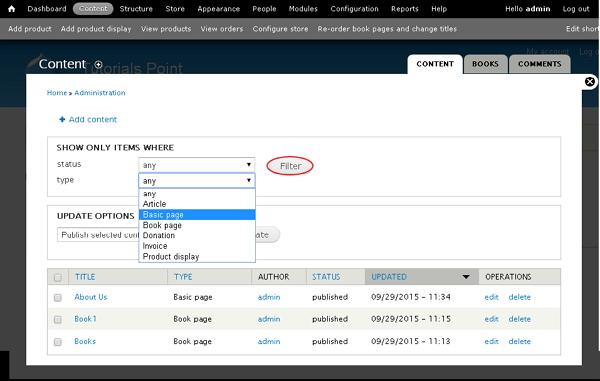This screenshot has height=381, width=600.
Task: Check the Book1 row checkbox
Action: 58,319
